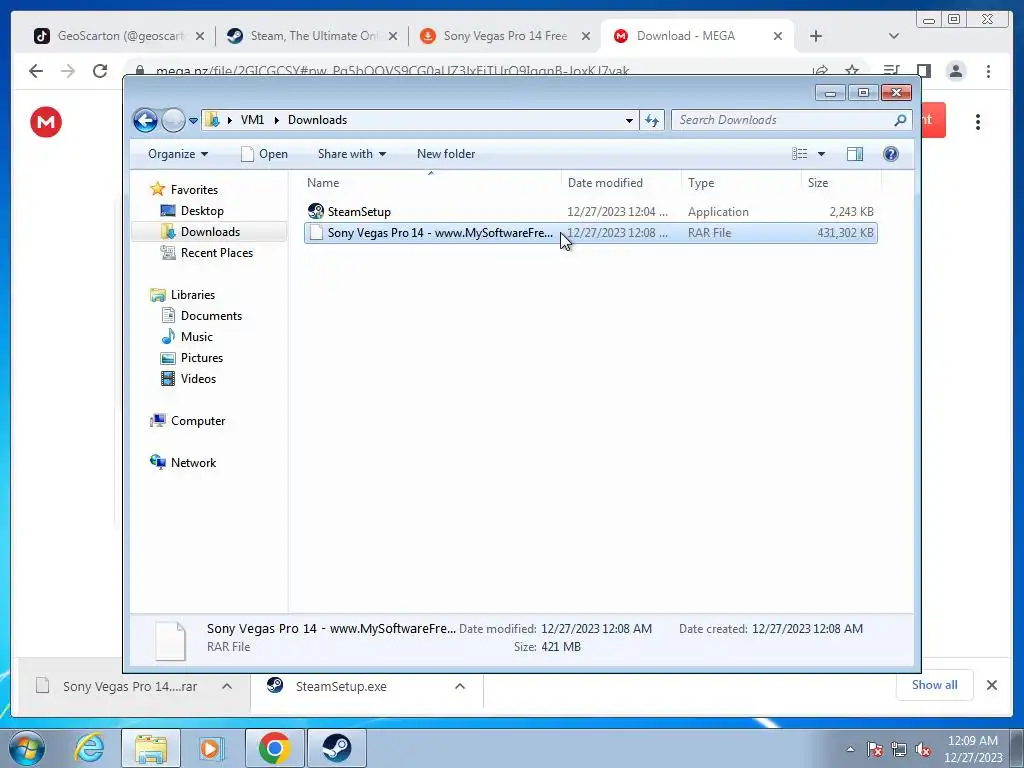
Task: Open the view options dropdown arrow
Action: click(x=822, y=154)
